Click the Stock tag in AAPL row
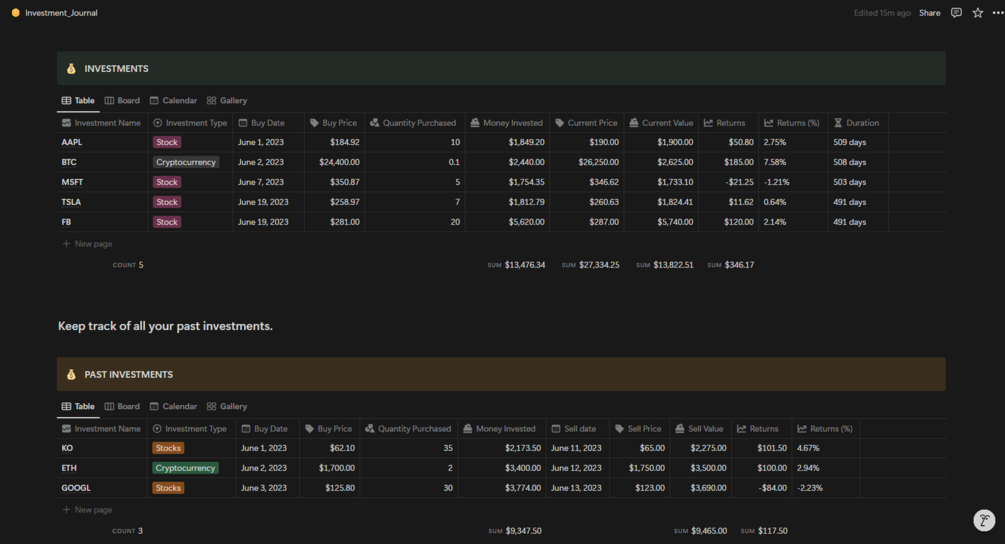Screen dimensions: 1005x544 click(167, 142)
